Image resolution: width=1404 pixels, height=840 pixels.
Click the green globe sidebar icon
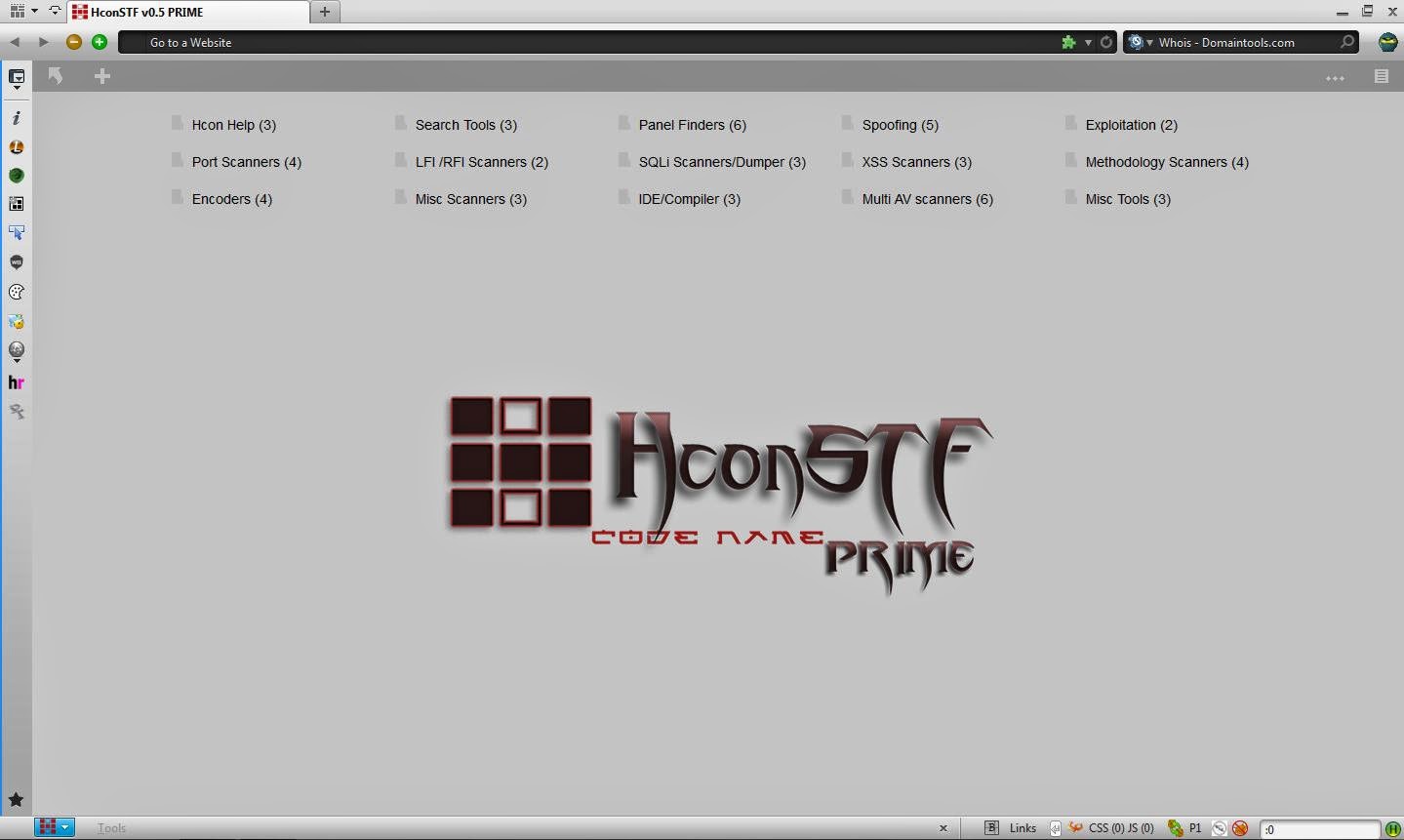[17, 176]
